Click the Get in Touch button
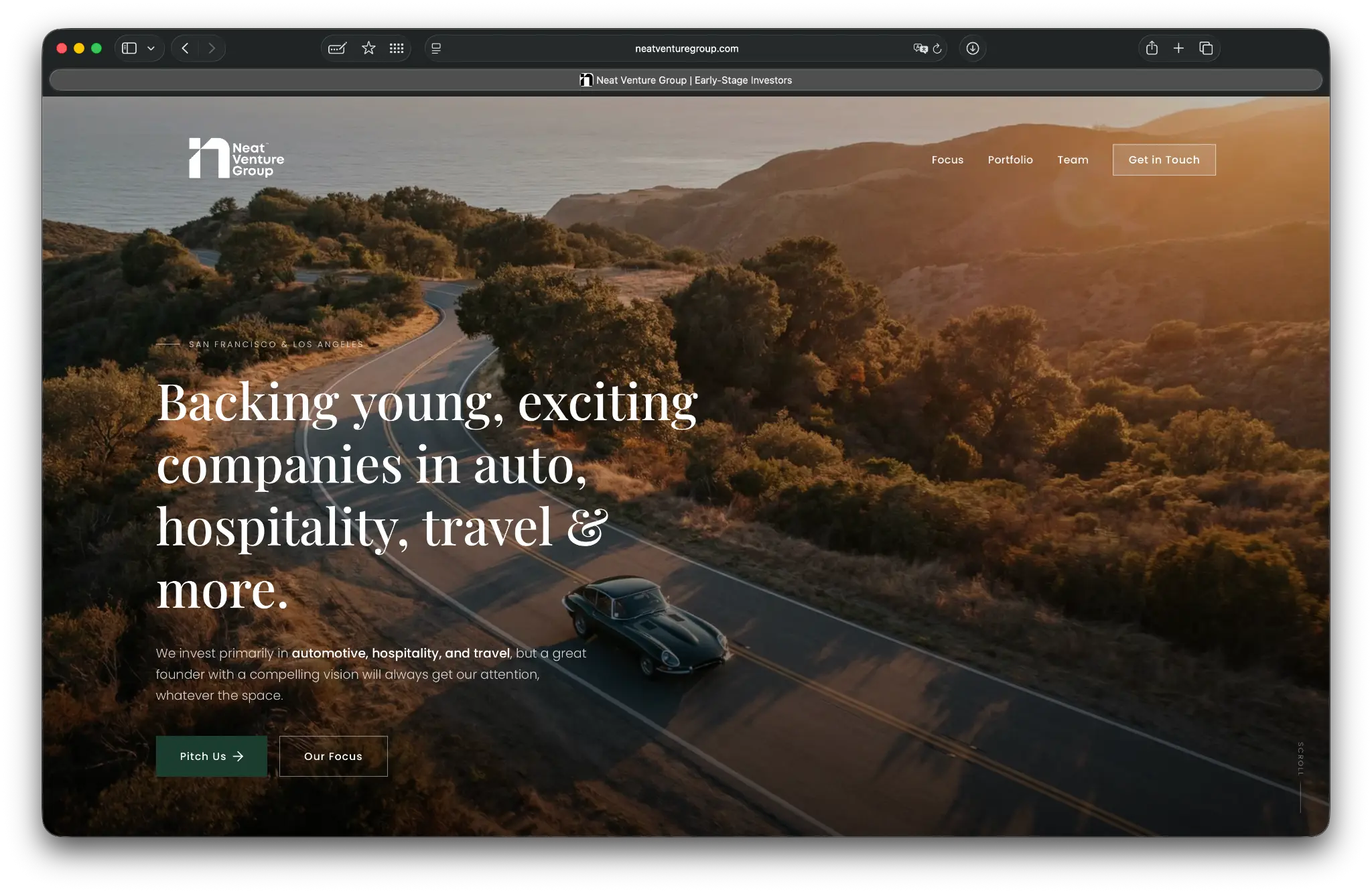This screenshot has width=1372, height=892. (x=1164, y=160)
